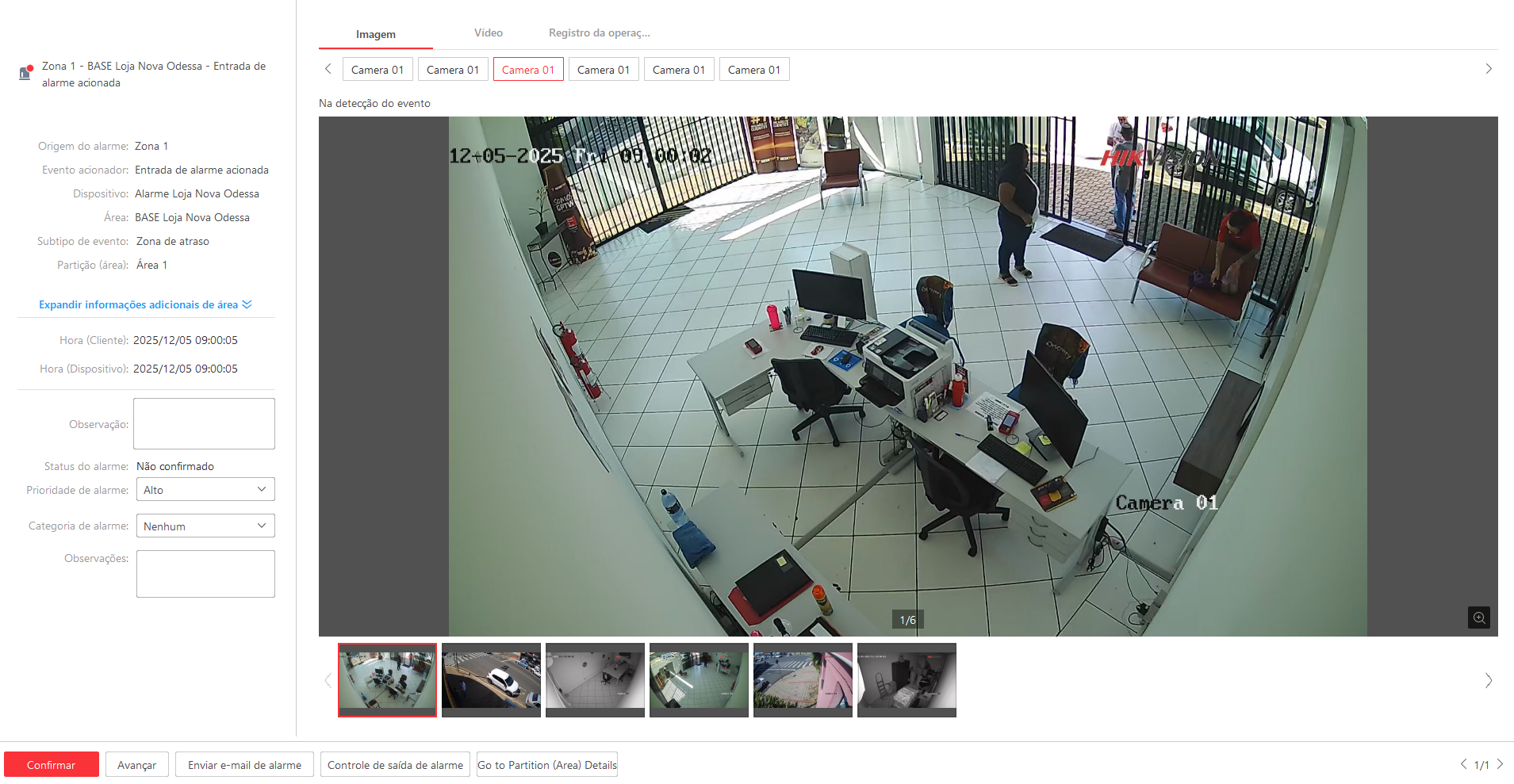Switch to the Vídeo tab
Viewport: 1514px width, 784px height.
click(488, 33)
